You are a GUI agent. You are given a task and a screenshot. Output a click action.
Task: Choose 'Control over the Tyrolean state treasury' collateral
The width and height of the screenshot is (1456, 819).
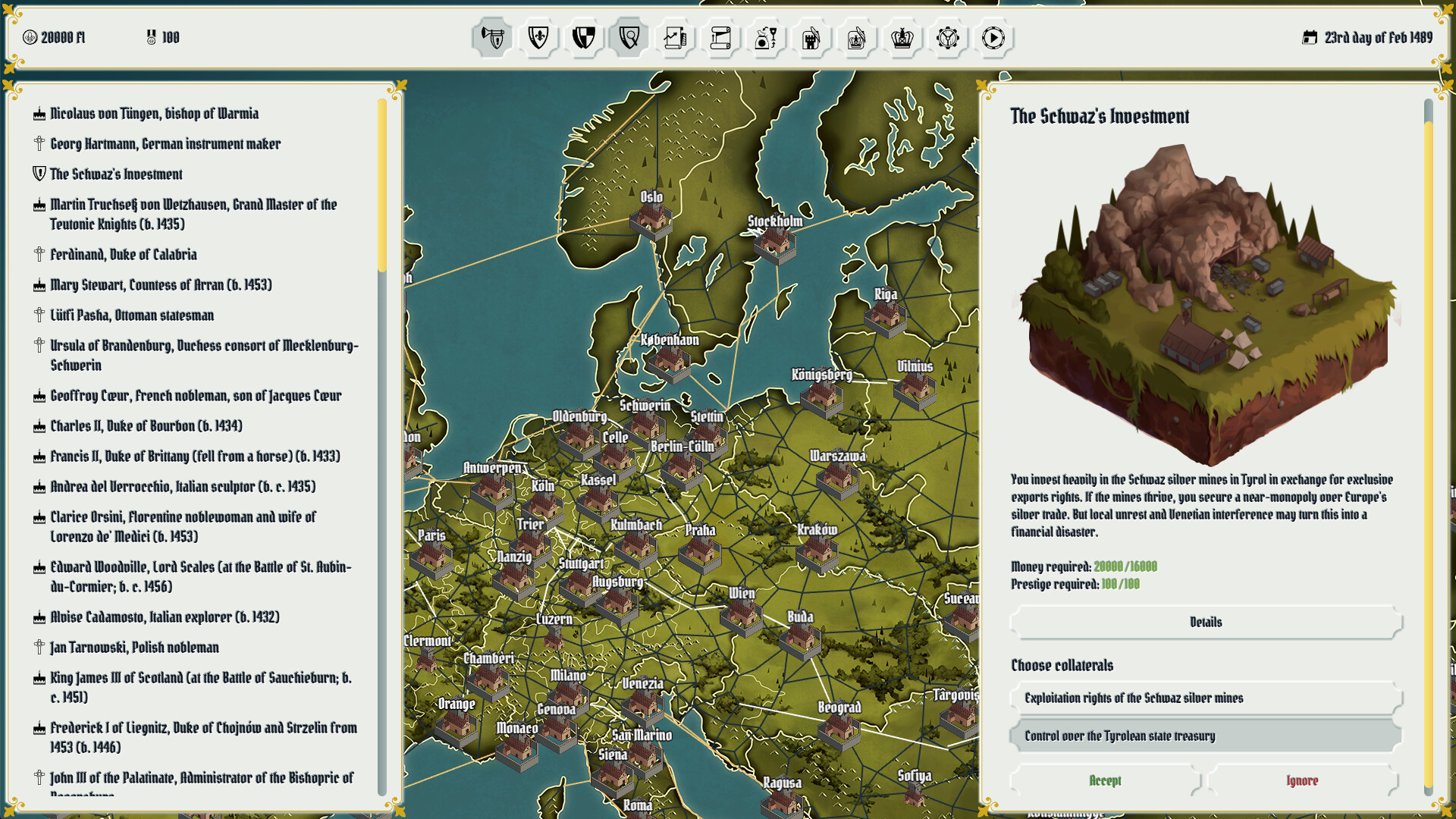(1206, 736)
